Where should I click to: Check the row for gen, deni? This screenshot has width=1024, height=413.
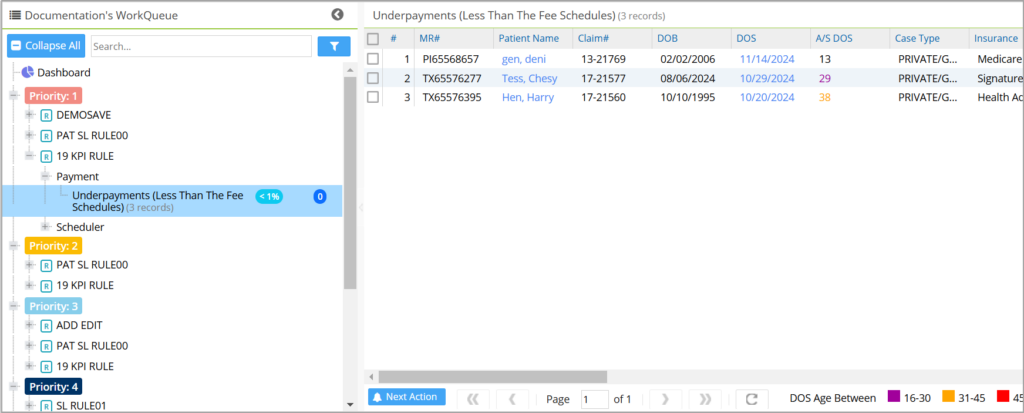pos(373,59)
